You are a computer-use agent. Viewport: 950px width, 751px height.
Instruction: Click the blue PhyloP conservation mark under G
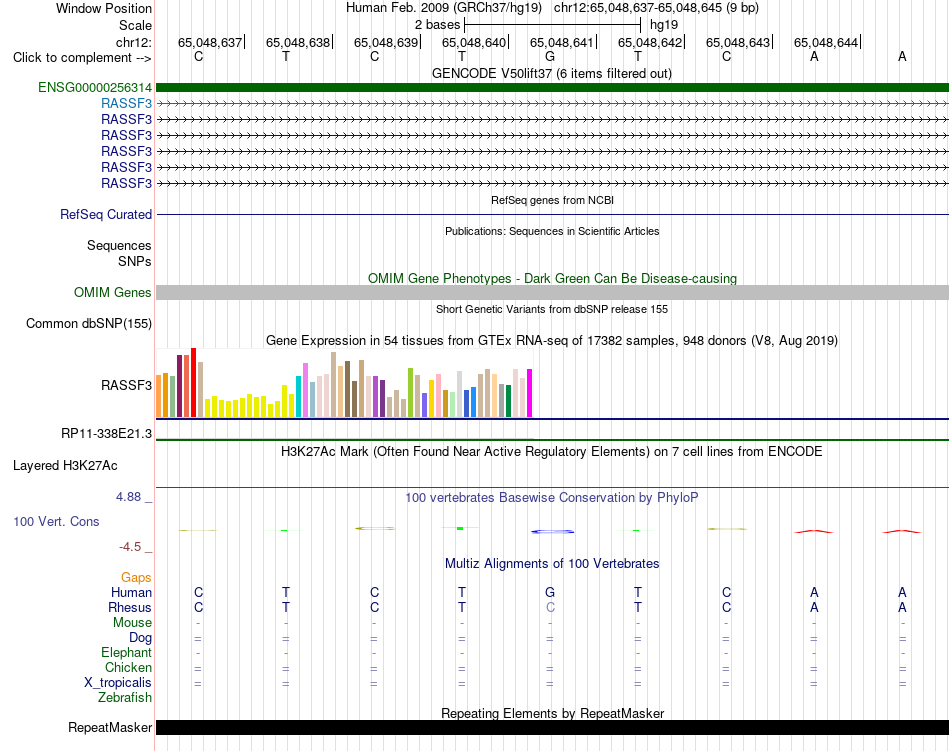click(x=553, y=532)
